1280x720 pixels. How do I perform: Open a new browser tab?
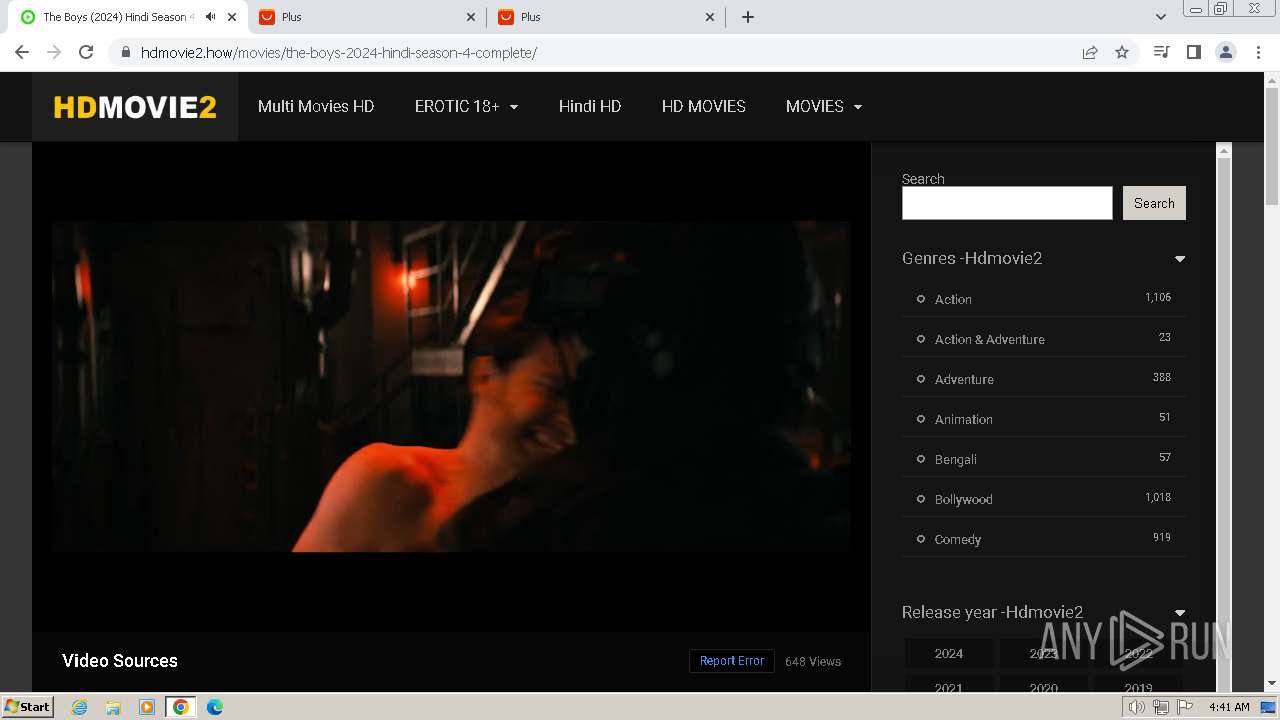[748, 17]
